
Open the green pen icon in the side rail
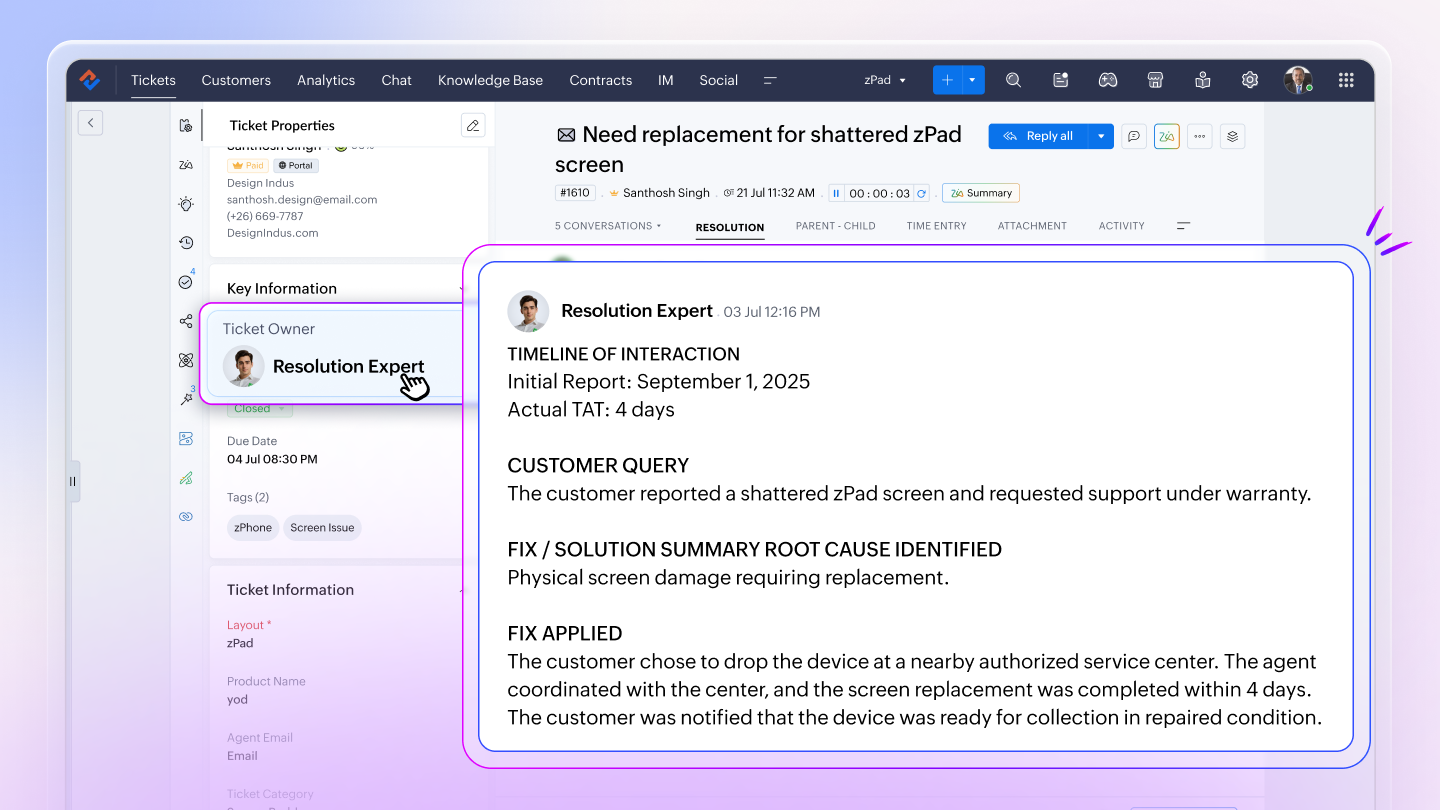point(186,478)
